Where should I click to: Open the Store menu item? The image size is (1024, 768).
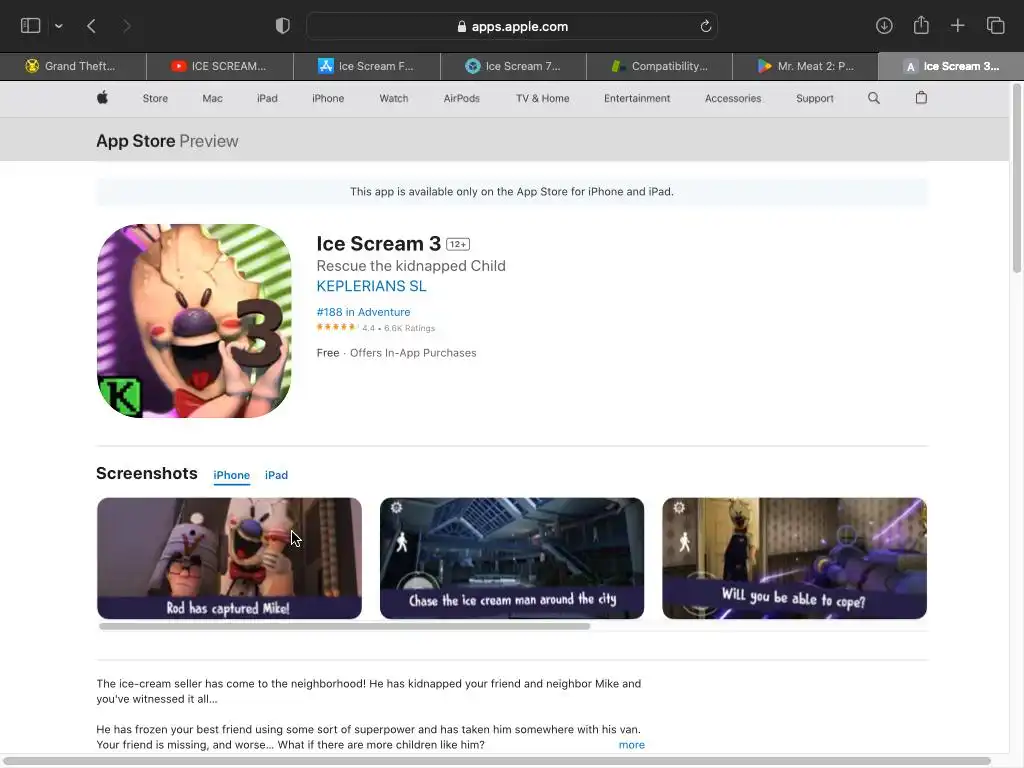155,99
